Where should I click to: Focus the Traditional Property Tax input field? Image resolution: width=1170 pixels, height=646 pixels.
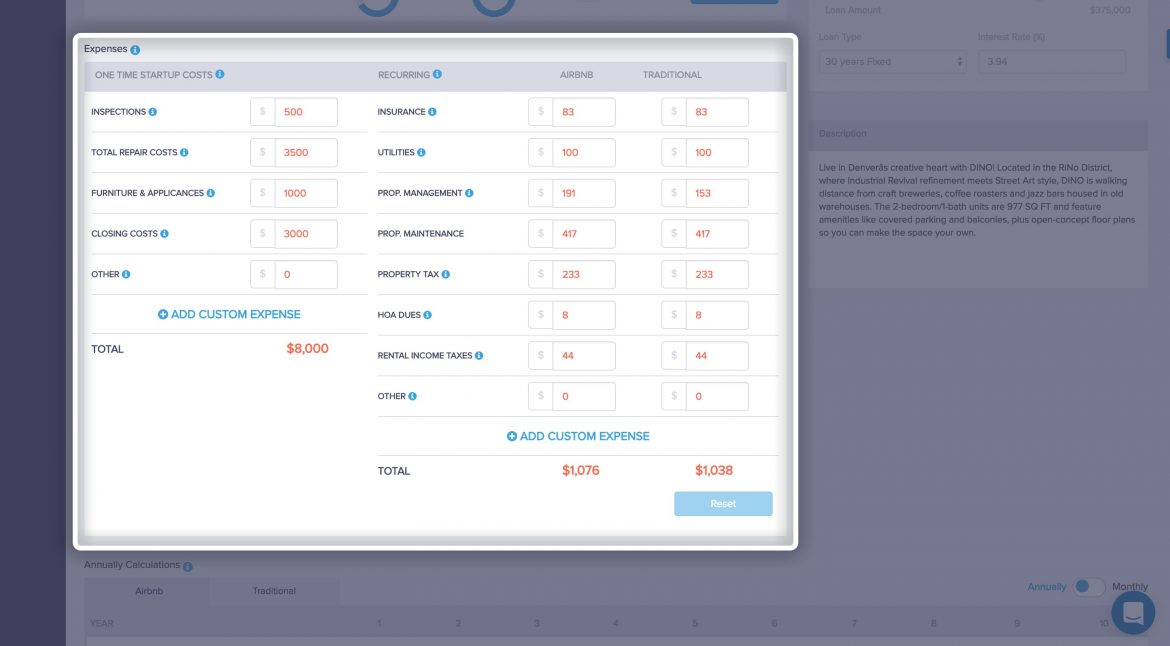pyautogui.click(x=716, y=274)
